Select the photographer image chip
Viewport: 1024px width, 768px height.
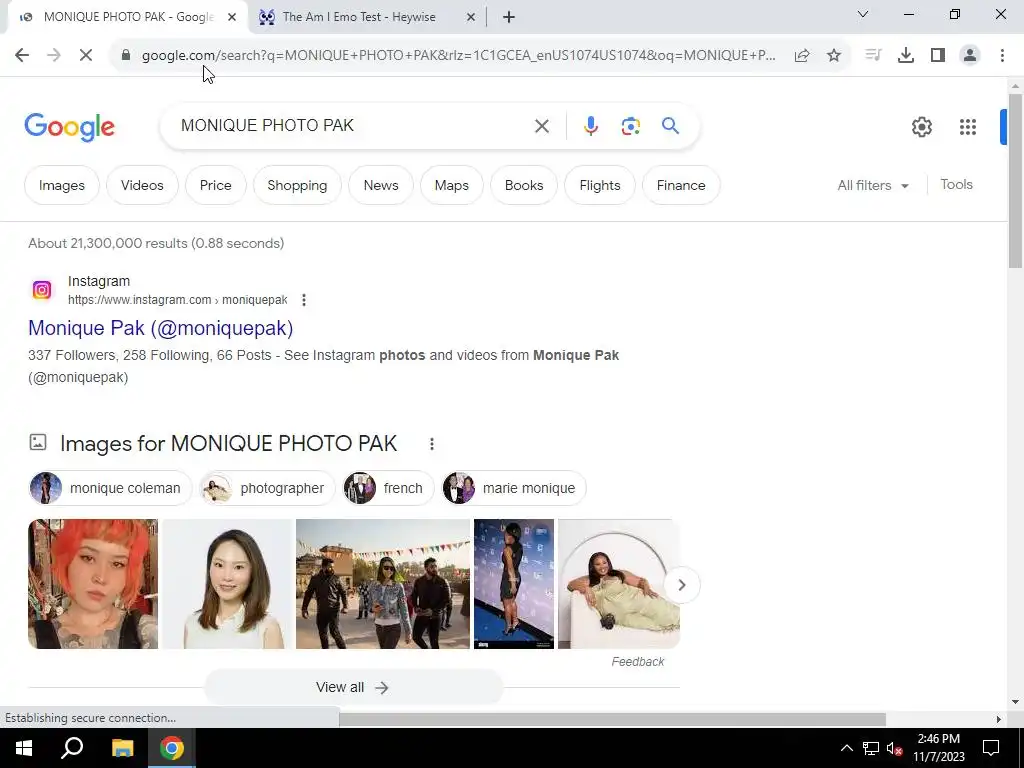click(267, 488)
